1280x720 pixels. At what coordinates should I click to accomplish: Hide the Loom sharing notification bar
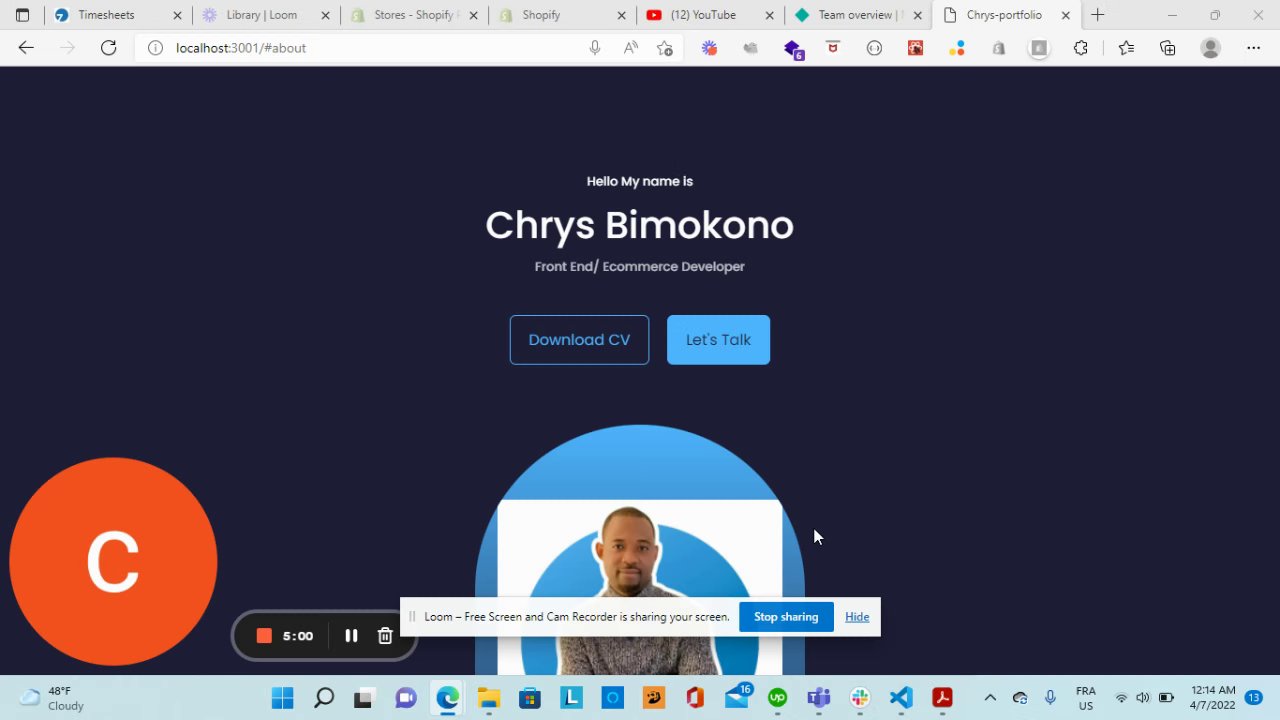click(x=857, y=617)
